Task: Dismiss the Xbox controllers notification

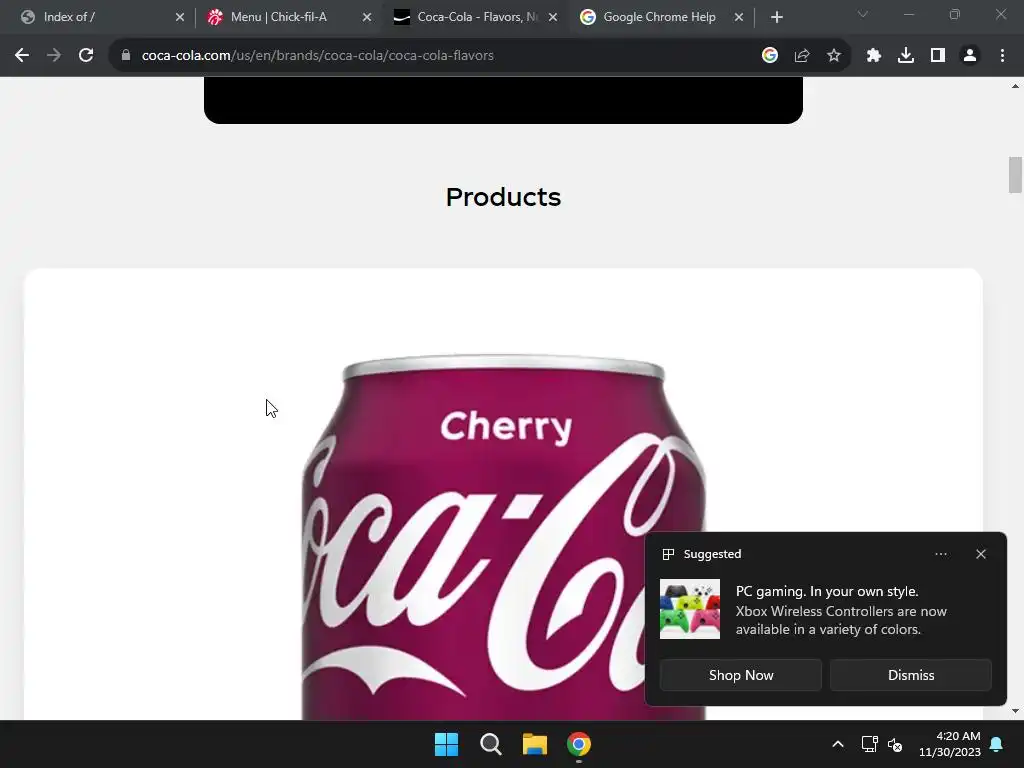Action: pyautogui.click(x=910, y=675)
